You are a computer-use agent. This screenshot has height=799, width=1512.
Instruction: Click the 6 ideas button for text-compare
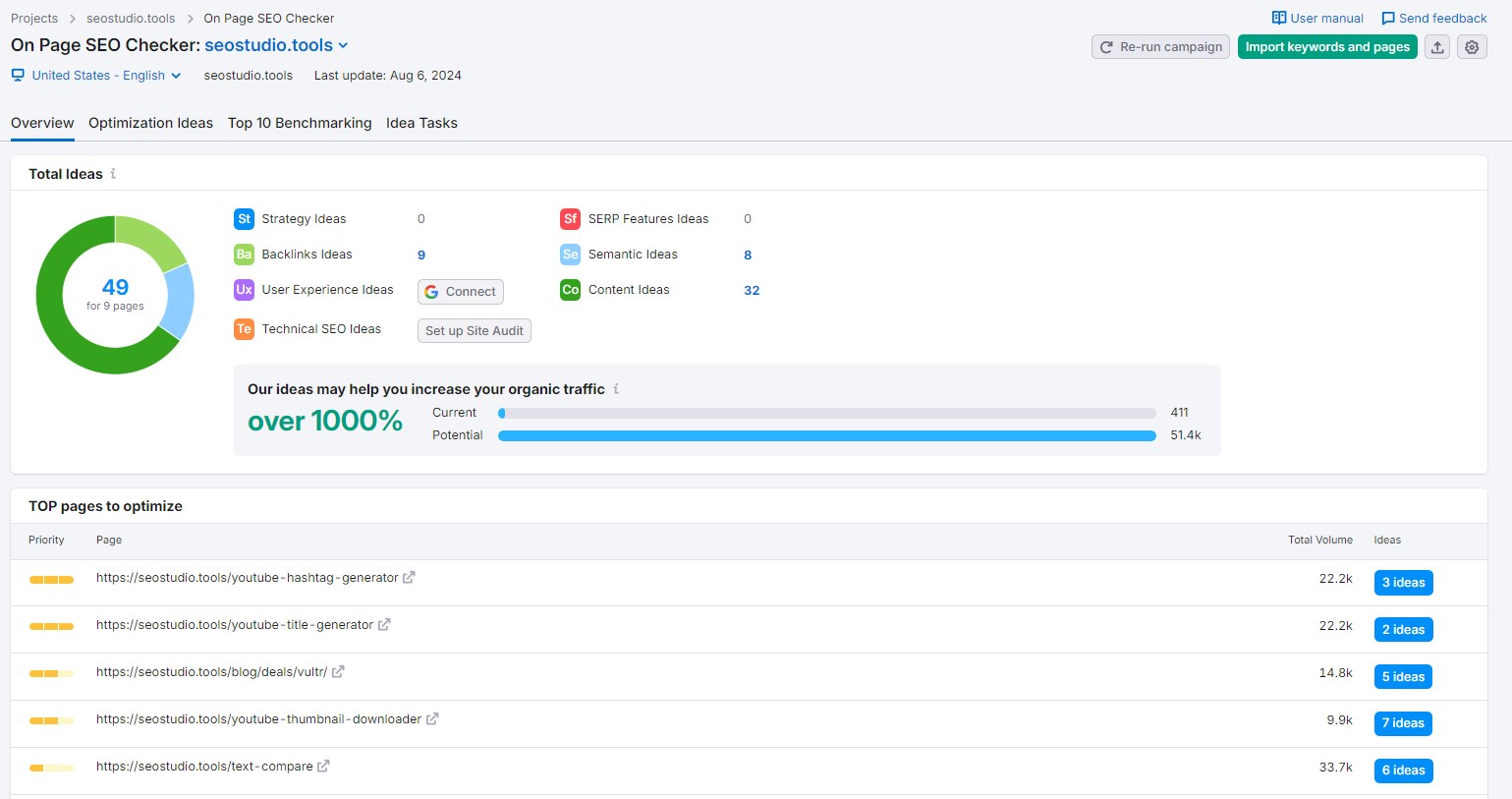click(1403, 770)
